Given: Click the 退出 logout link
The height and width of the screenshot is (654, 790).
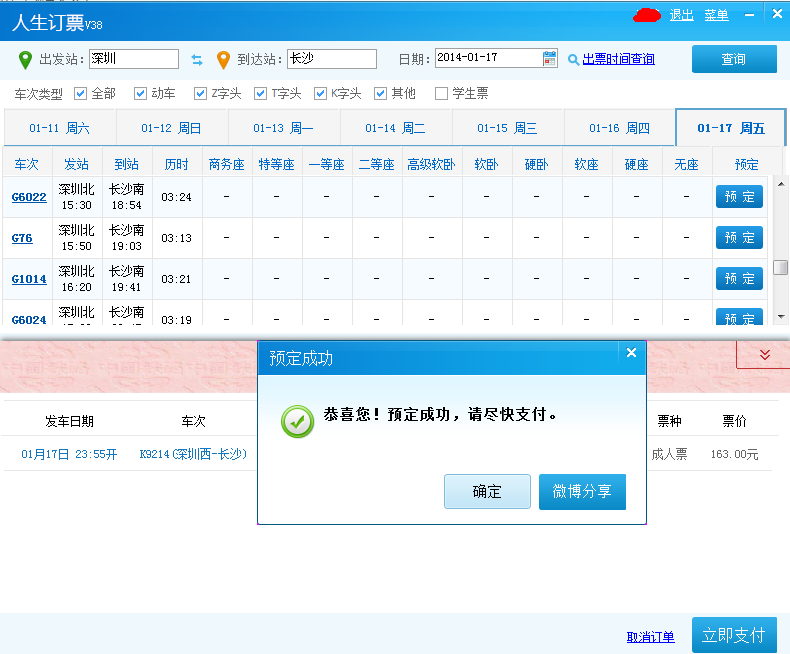Looking at the screenshot, I should pyautogui.click(x=682, y=16).
